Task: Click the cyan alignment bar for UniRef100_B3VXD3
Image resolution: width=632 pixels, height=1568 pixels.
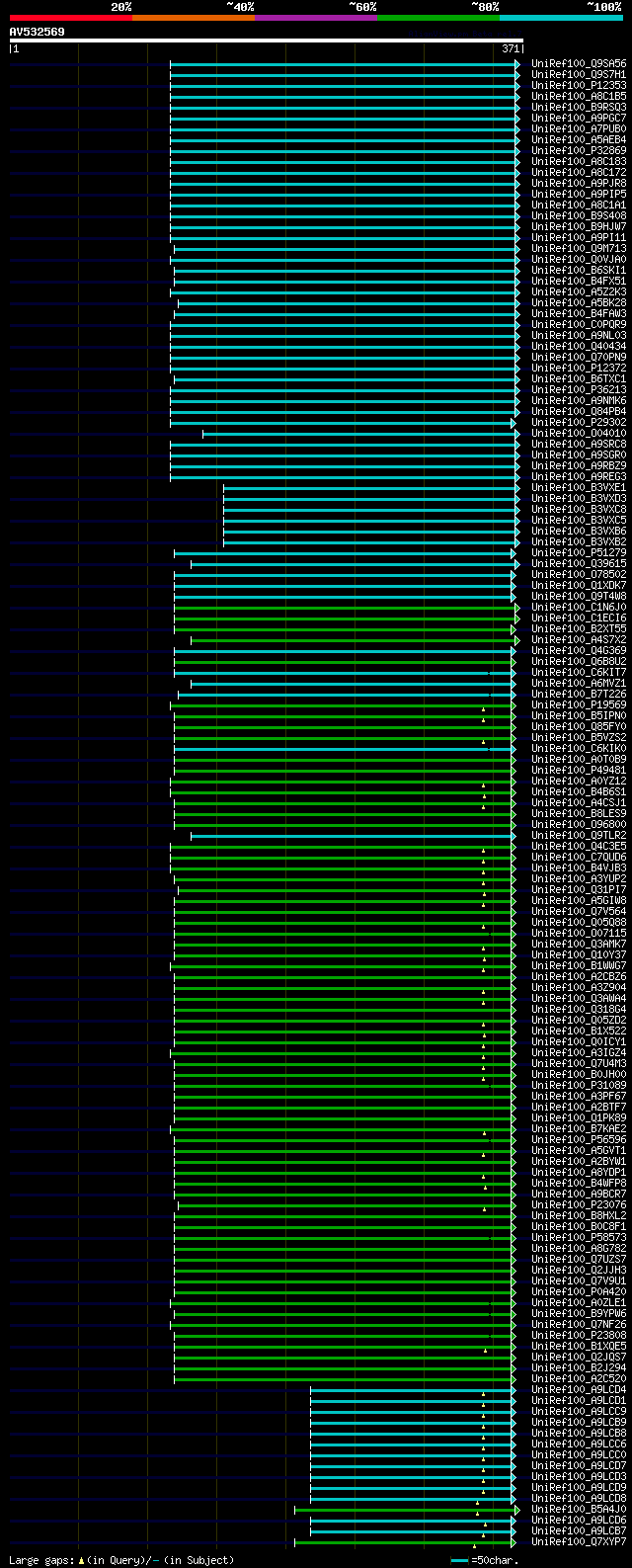Action: tap(369, 498)
